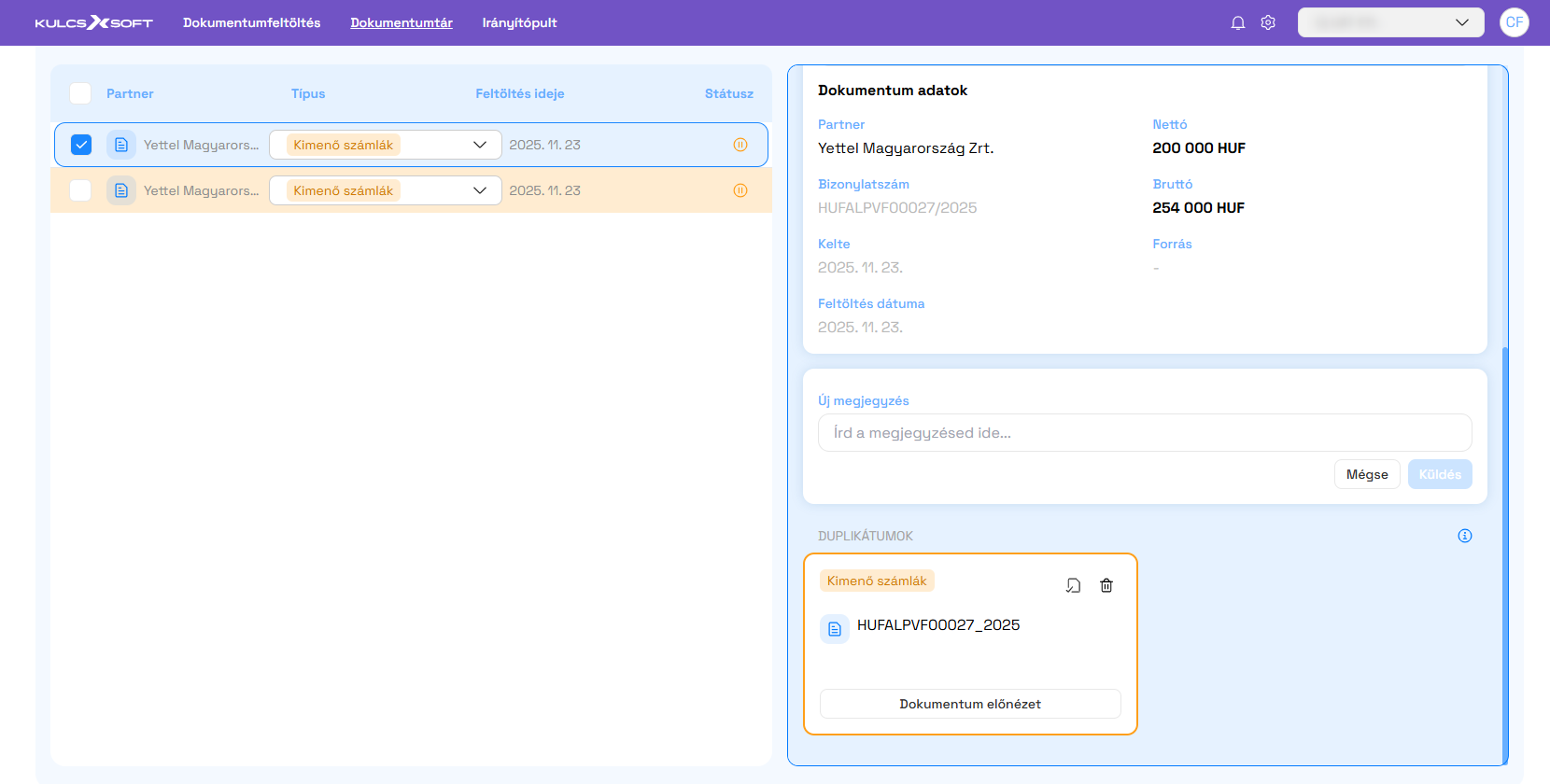
Task: Sort by the Státusz column header
Action: coord(729,93)
